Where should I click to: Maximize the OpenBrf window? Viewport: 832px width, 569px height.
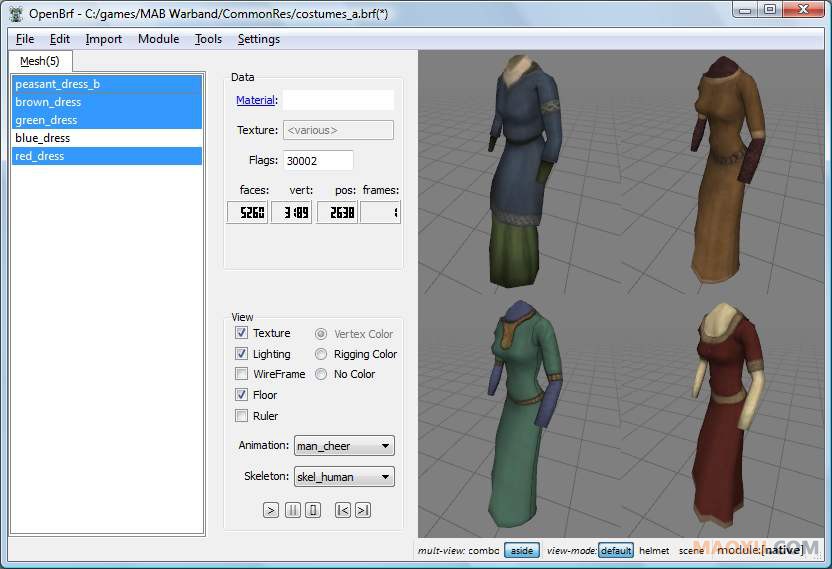770,10
